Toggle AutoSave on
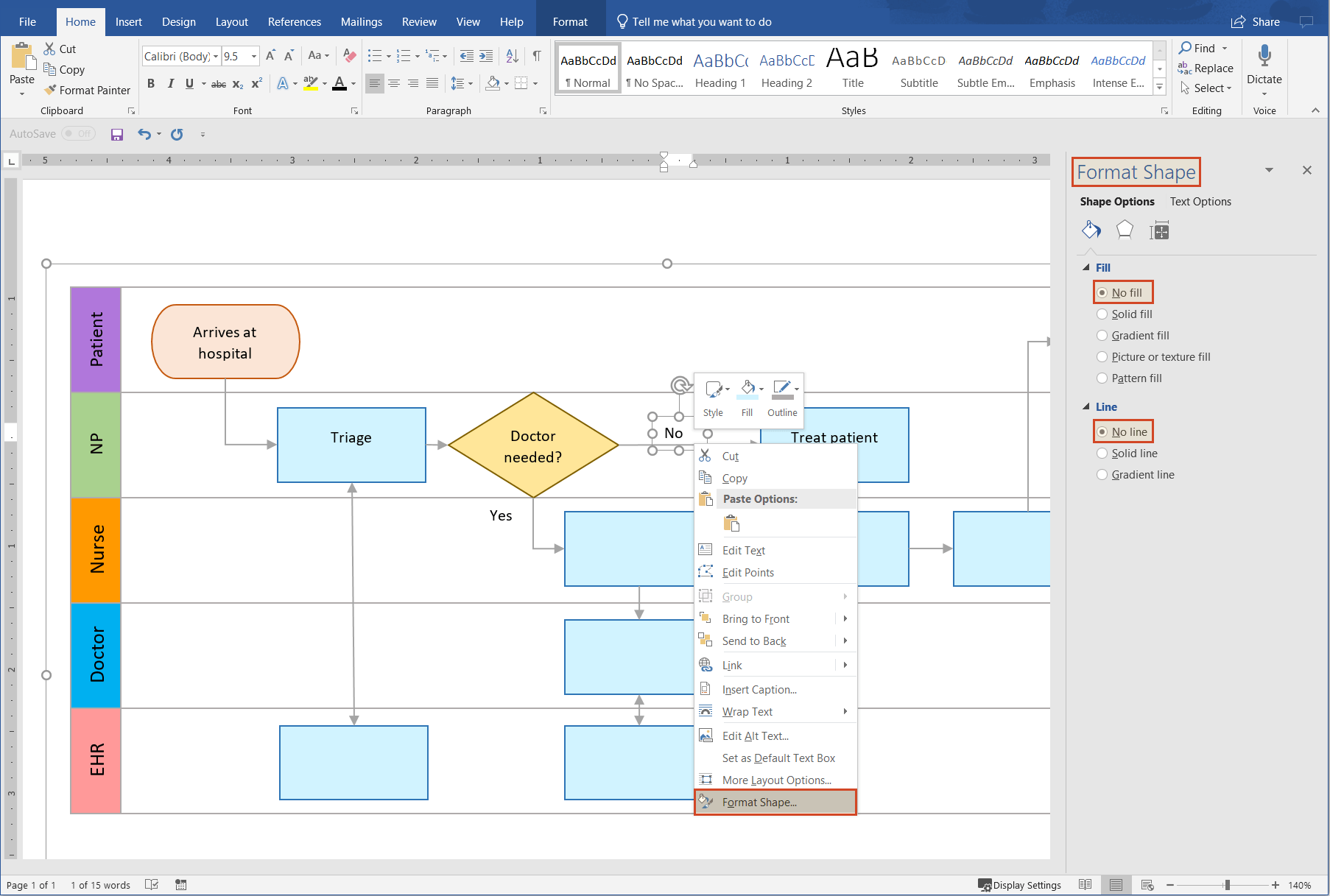Viewport: 1330px width, 896px height. point(79,133)
